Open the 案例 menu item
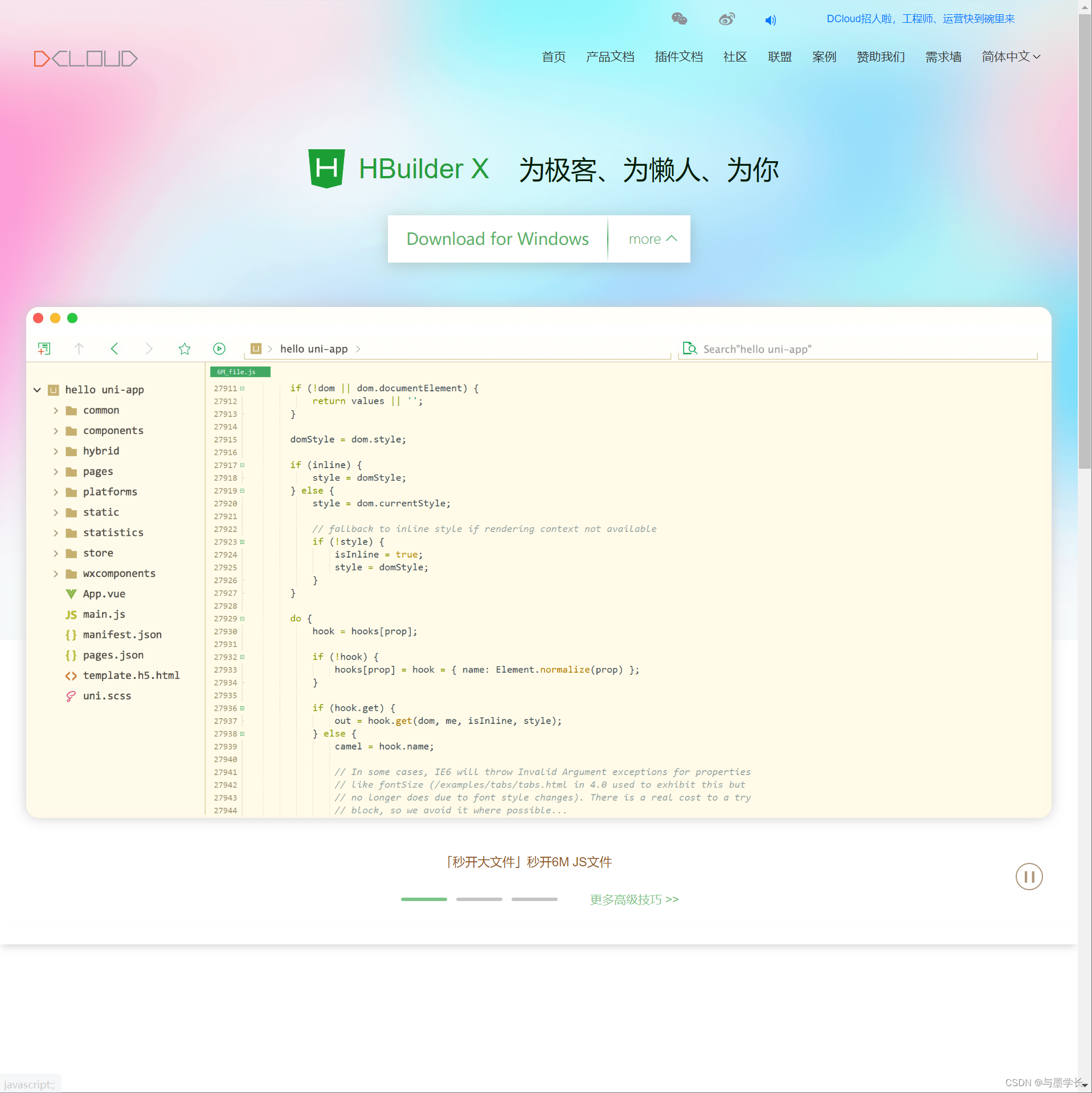Screen dimensions: 1092x1093 tap(824, 57)
